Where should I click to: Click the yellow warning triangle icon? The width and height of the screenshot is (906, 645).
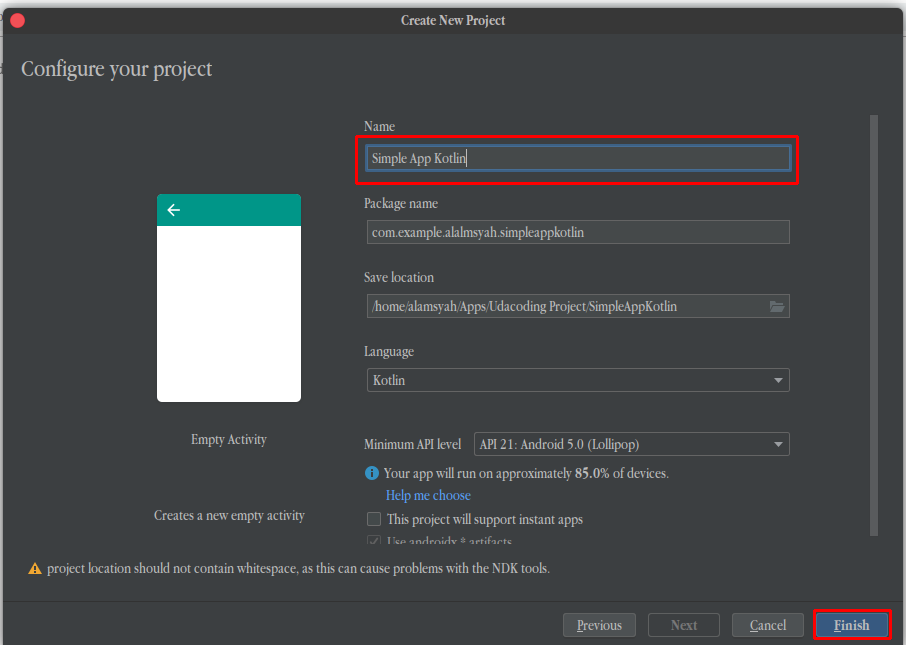click(x=35, y=569)
